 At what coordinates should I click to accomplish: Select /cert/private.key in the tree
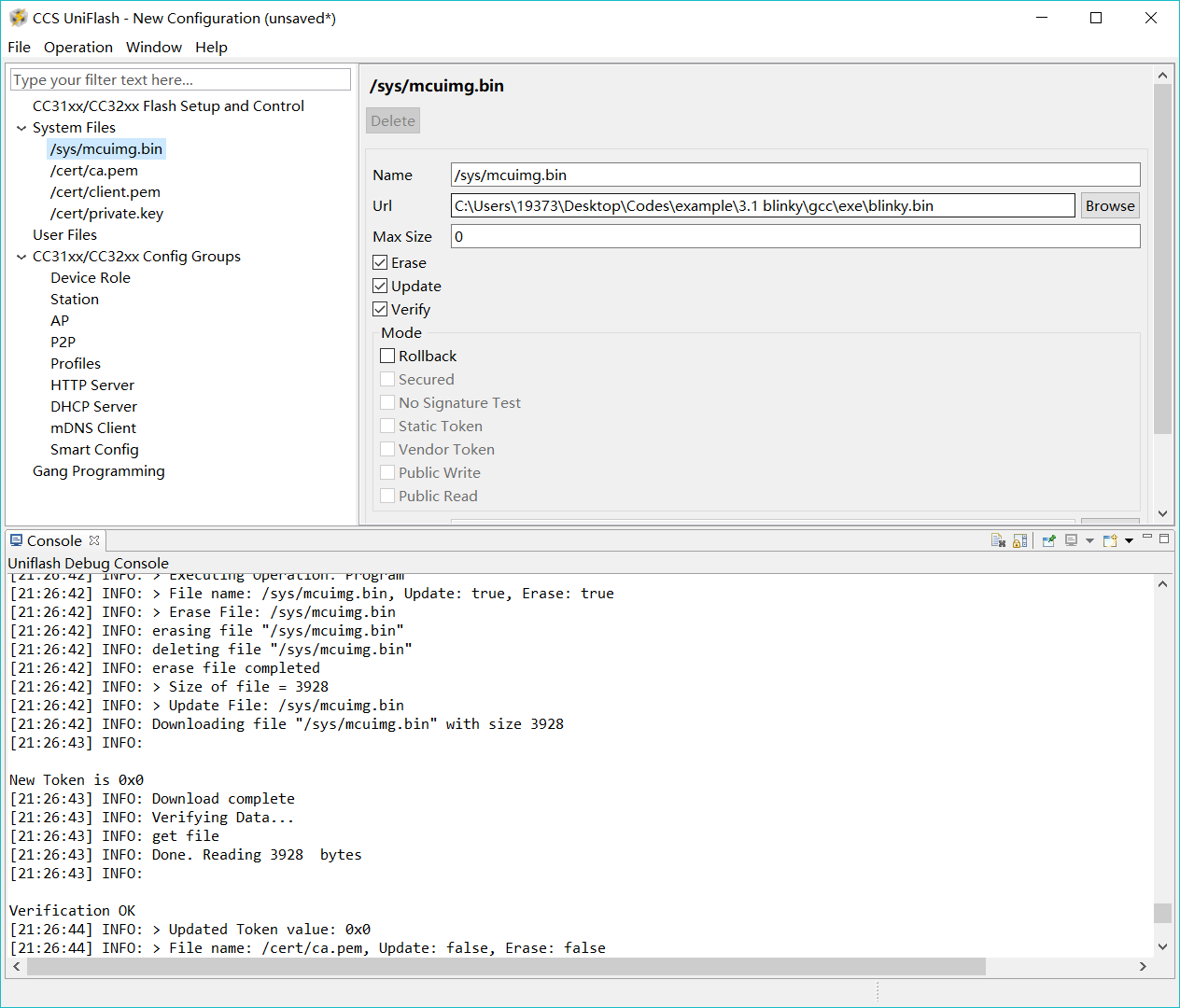[106, 213]
